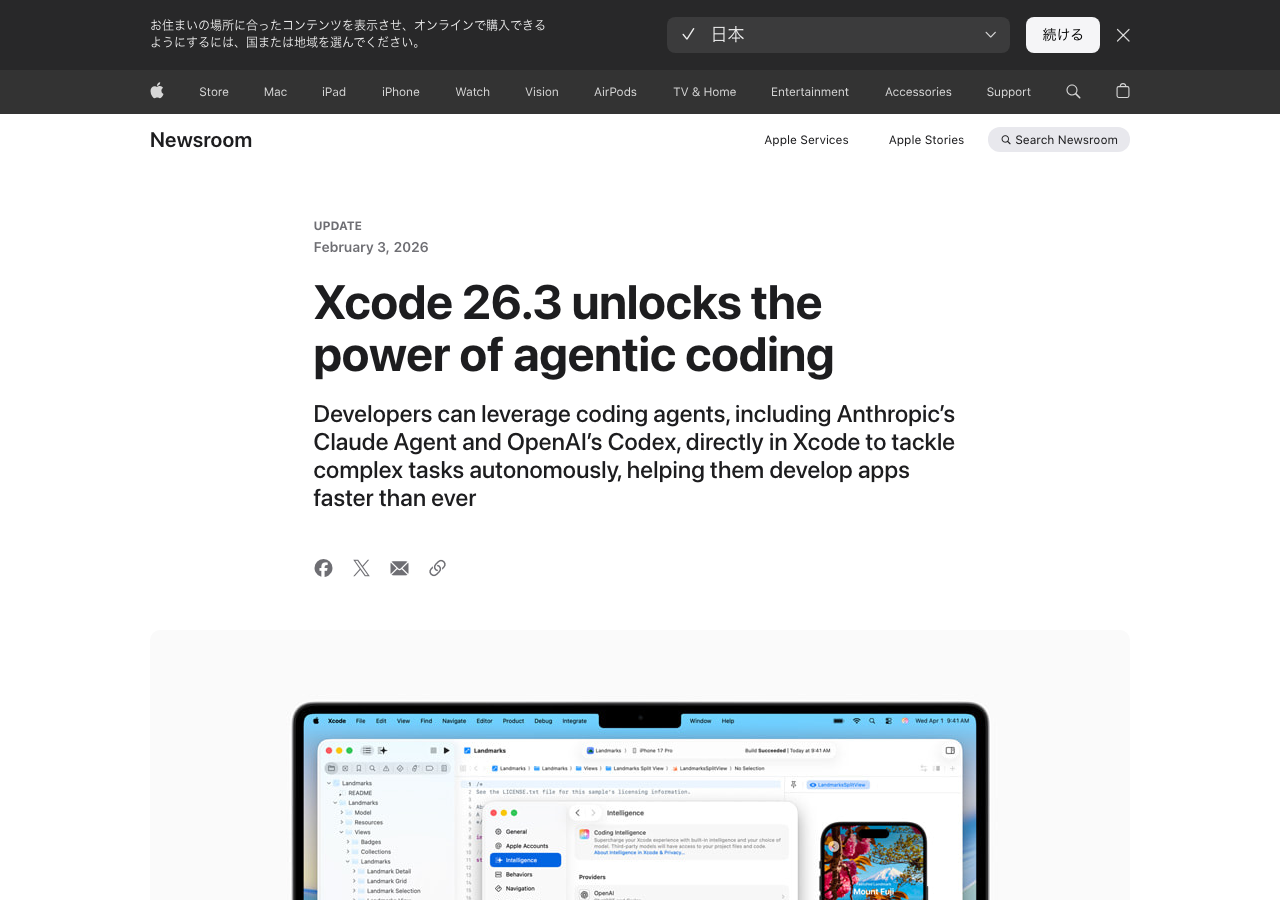The image size is (1280, 900).
Task: Click the Newsroom heading link
Action: tap(201, 140)
